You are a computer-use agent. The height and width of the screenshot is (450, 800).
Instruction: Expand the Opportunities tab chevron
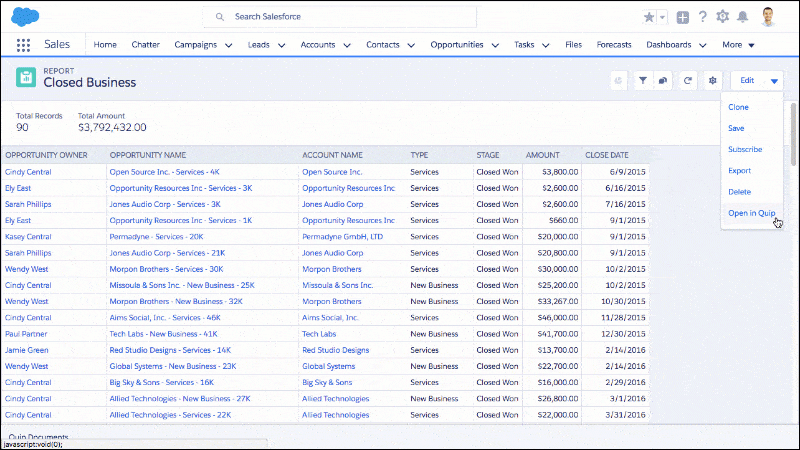tap(495, 45)
